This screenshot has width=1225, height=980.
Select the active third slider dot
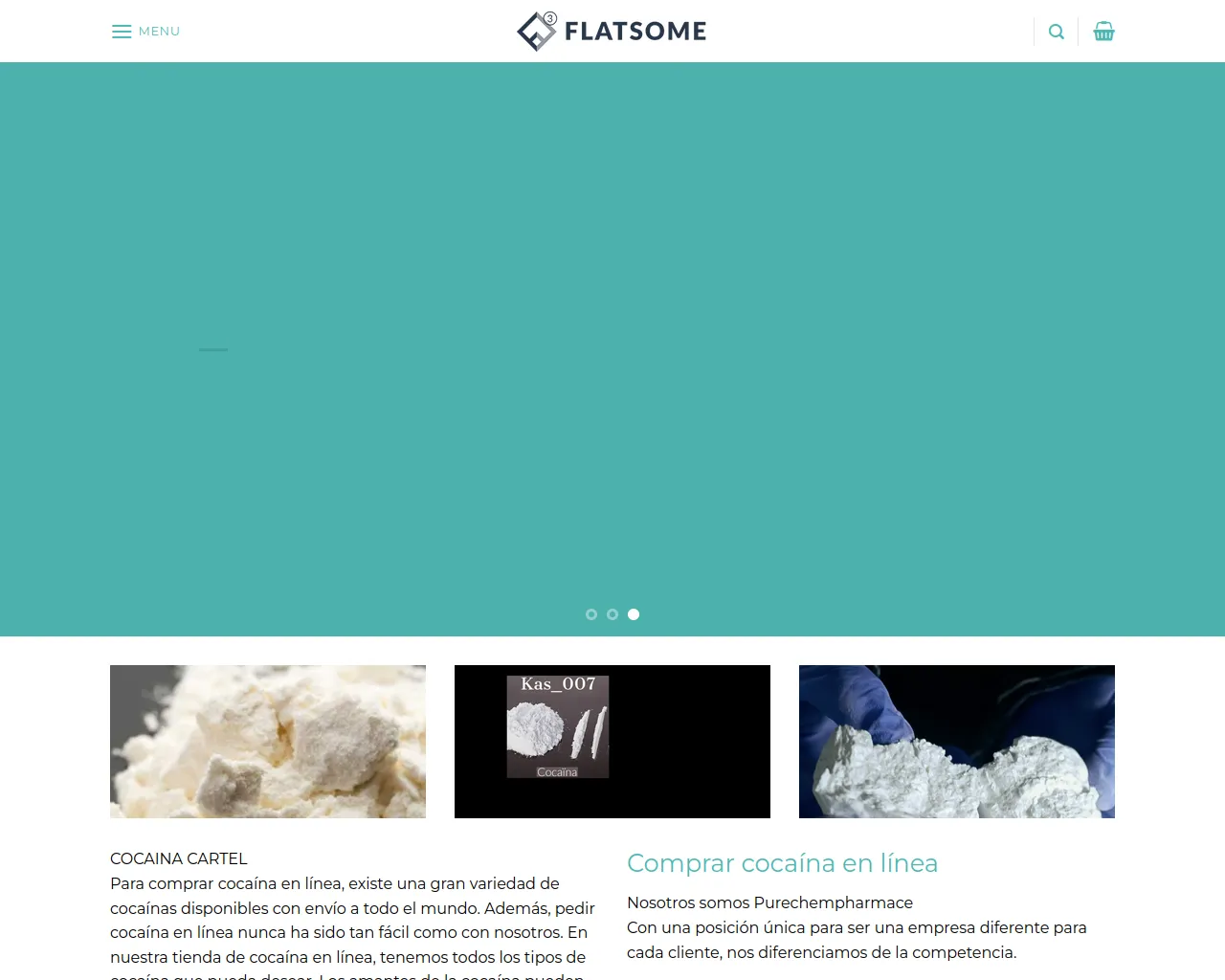point(634,614)
